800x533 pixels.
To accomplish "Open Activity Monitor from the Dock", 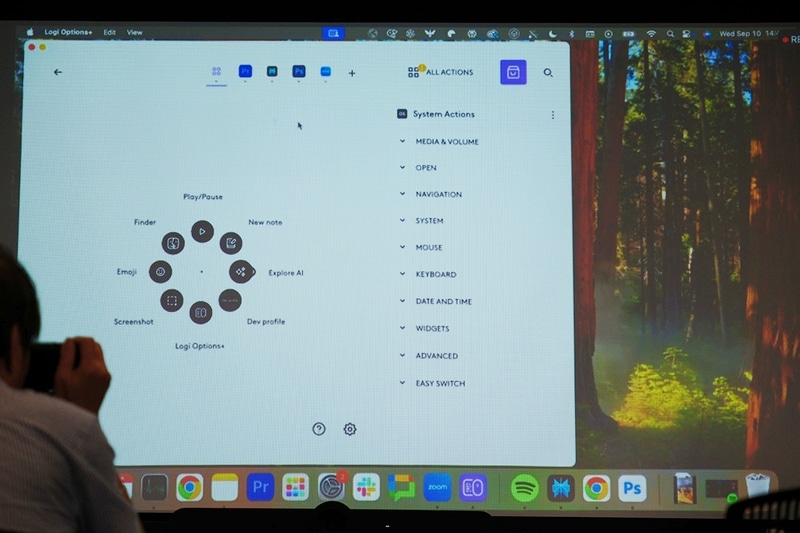I will pyautogui.click(x=155, y=488).
